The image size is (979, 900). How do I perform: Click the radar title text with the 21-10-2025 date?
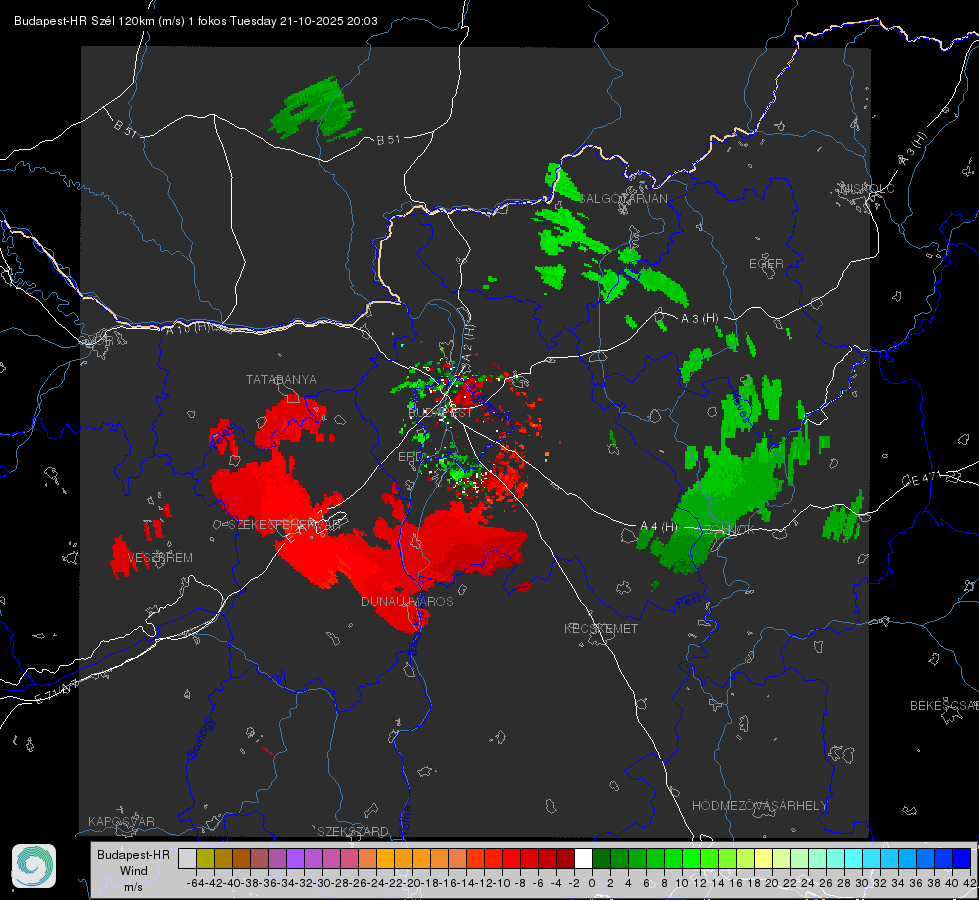pos(195,21)
